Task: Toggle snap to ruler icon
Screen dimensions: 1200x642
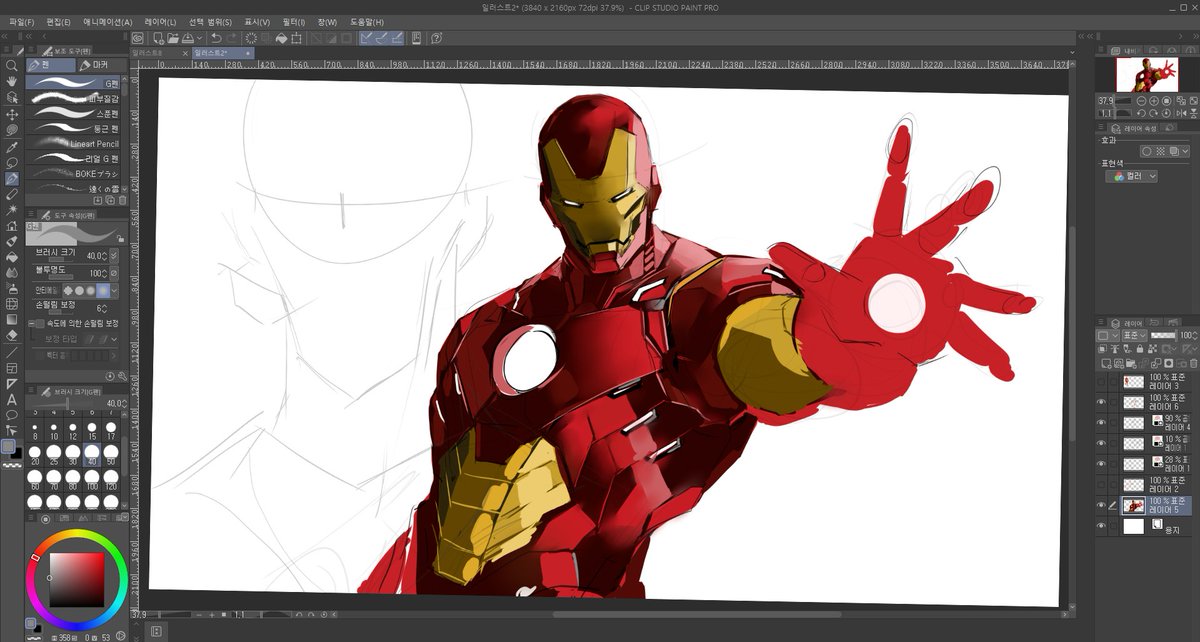Action: coord(367,38)
